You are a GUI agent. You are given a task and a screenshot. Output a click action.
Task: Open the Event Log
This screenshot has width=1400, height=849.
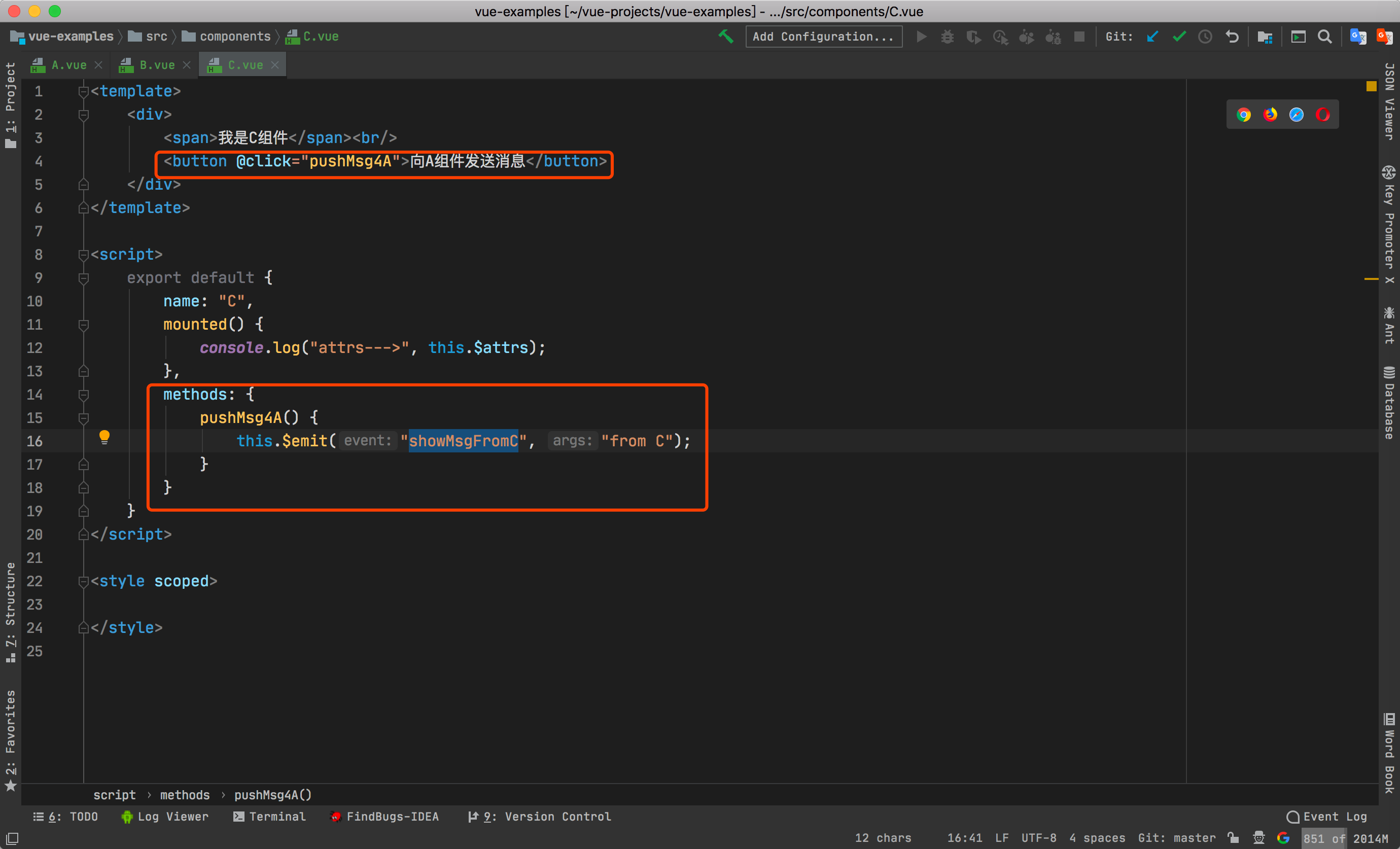pyautogui.click(x=1327, y=817)
